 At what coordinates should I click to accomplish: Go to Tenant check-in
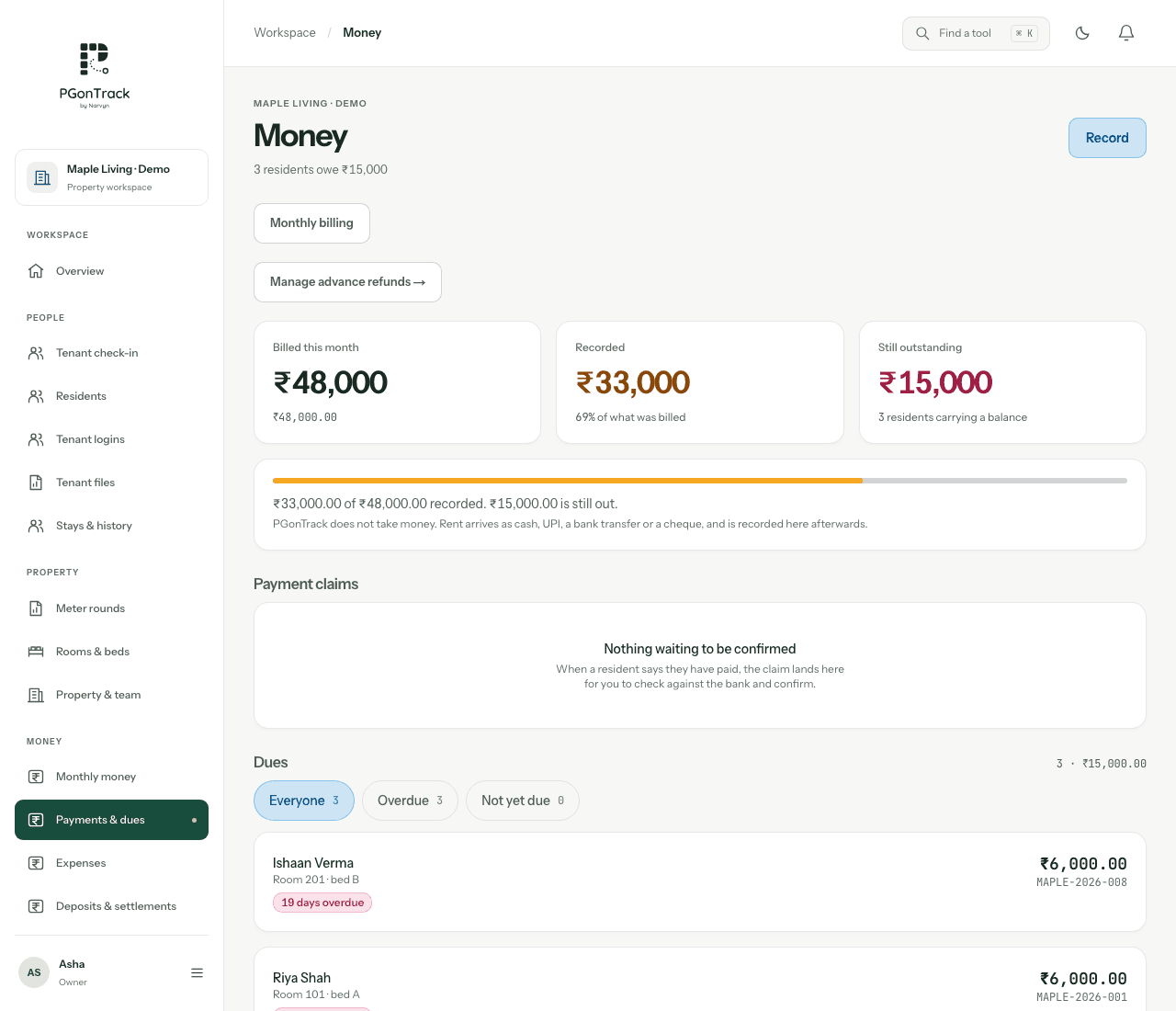pyautogui.click(x=111, y=353)
